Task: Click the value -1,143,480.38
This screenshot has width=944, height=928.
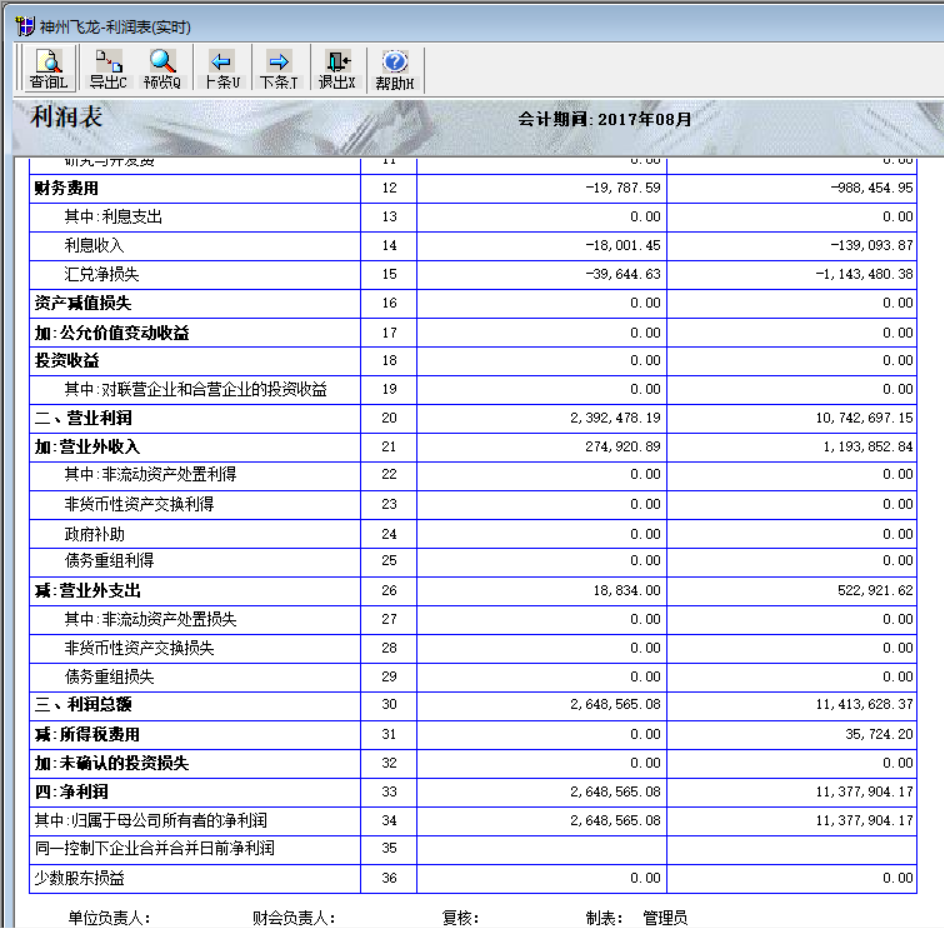Action: point(865,274)
